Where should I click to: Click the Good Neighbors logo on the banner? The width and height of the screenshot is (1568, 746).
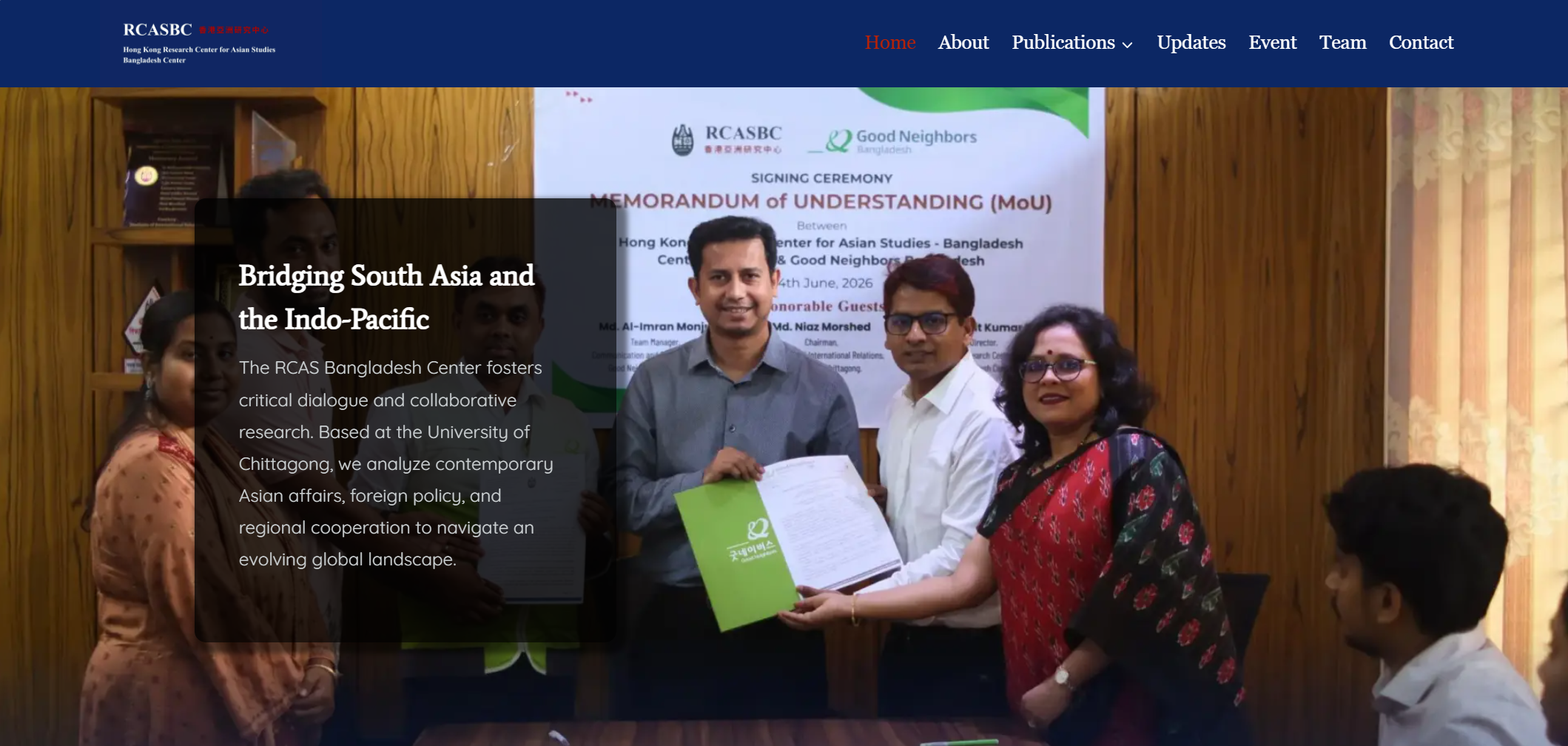[901, 141]
